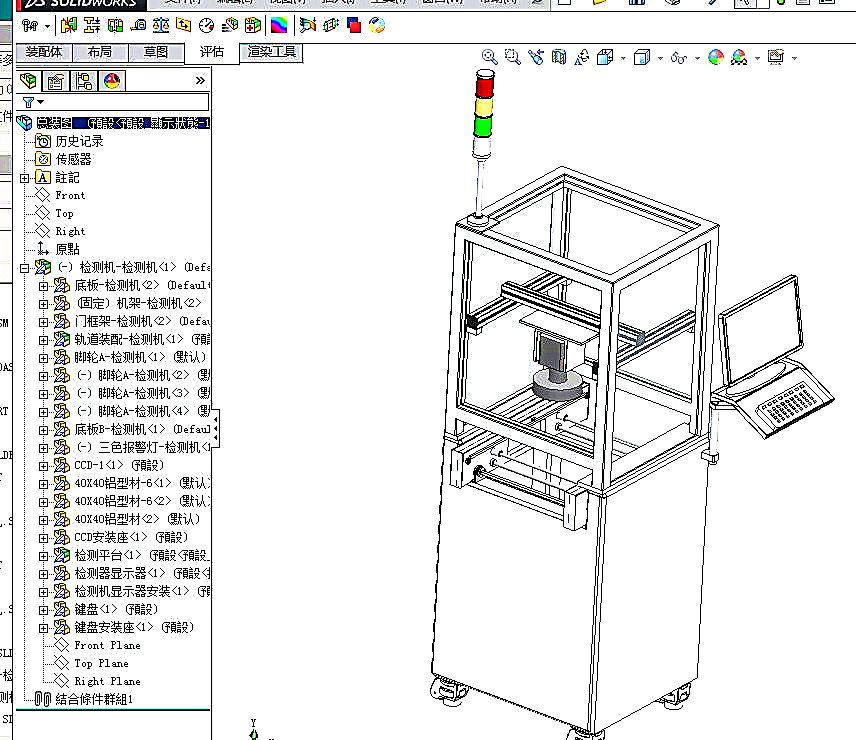Click the Edit Appearance color sphere
This screenshot has width=856, height=740.
(716, 57)
